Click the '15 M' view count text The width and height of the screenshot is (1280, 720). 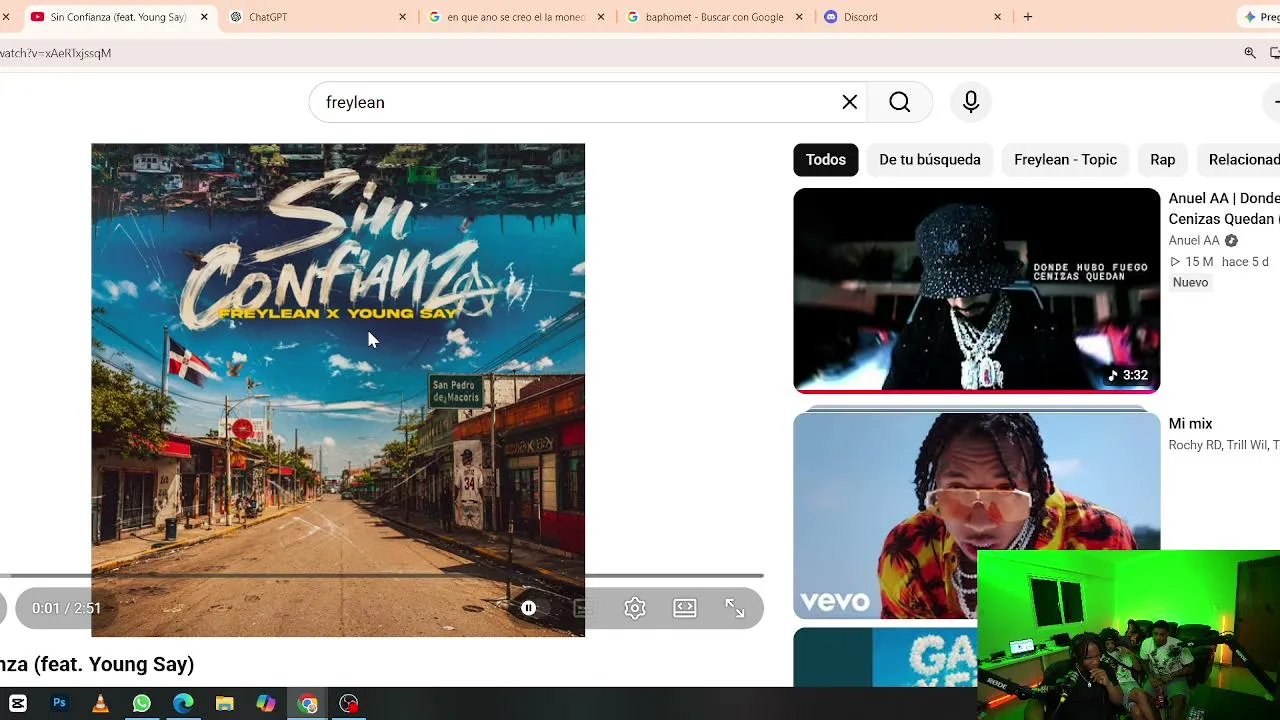click(1199, 262)
